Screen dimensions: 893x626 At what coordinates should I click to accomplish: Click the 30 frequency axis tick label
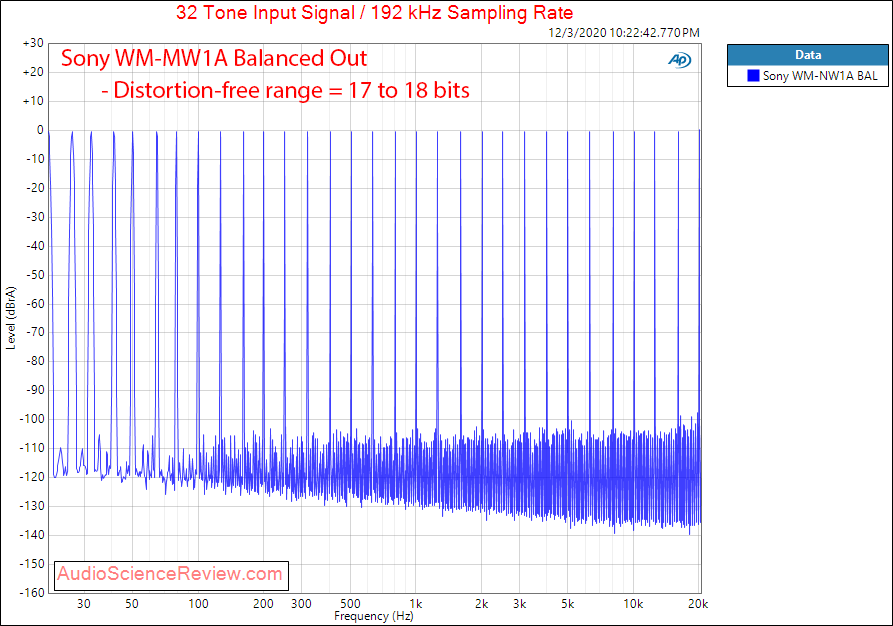tap(84, 604)
